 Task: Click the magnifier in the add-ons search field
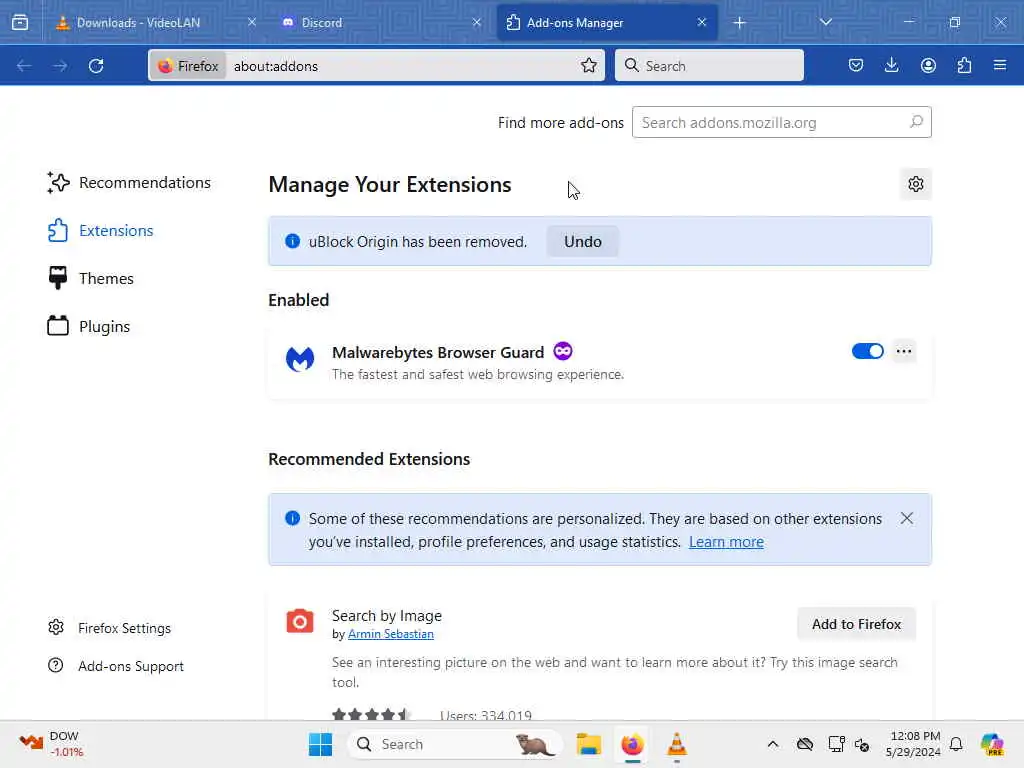(916, 122)
